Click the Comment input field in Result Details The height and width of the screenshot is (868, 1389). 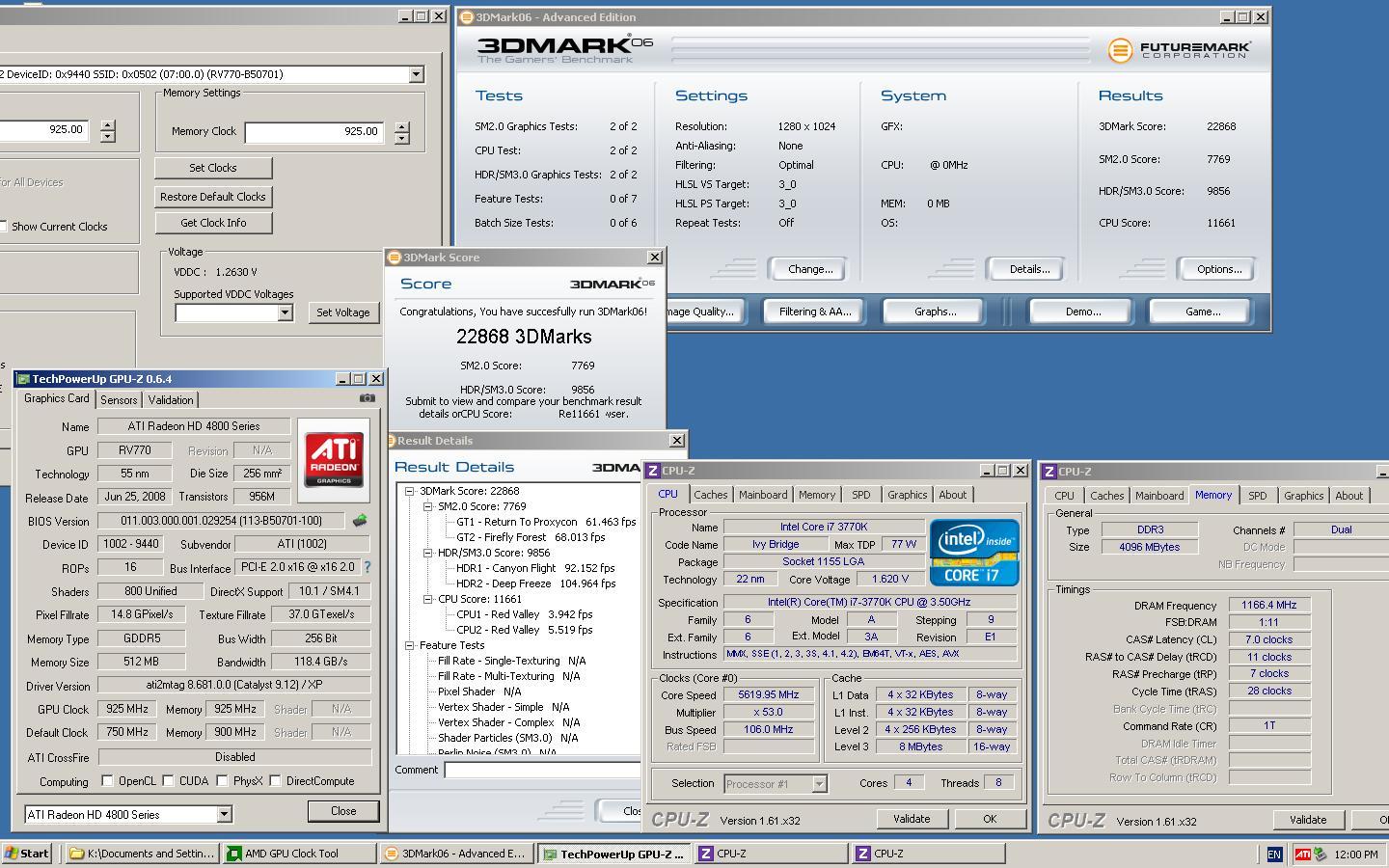pyautogui.click(x=542, y=770)
